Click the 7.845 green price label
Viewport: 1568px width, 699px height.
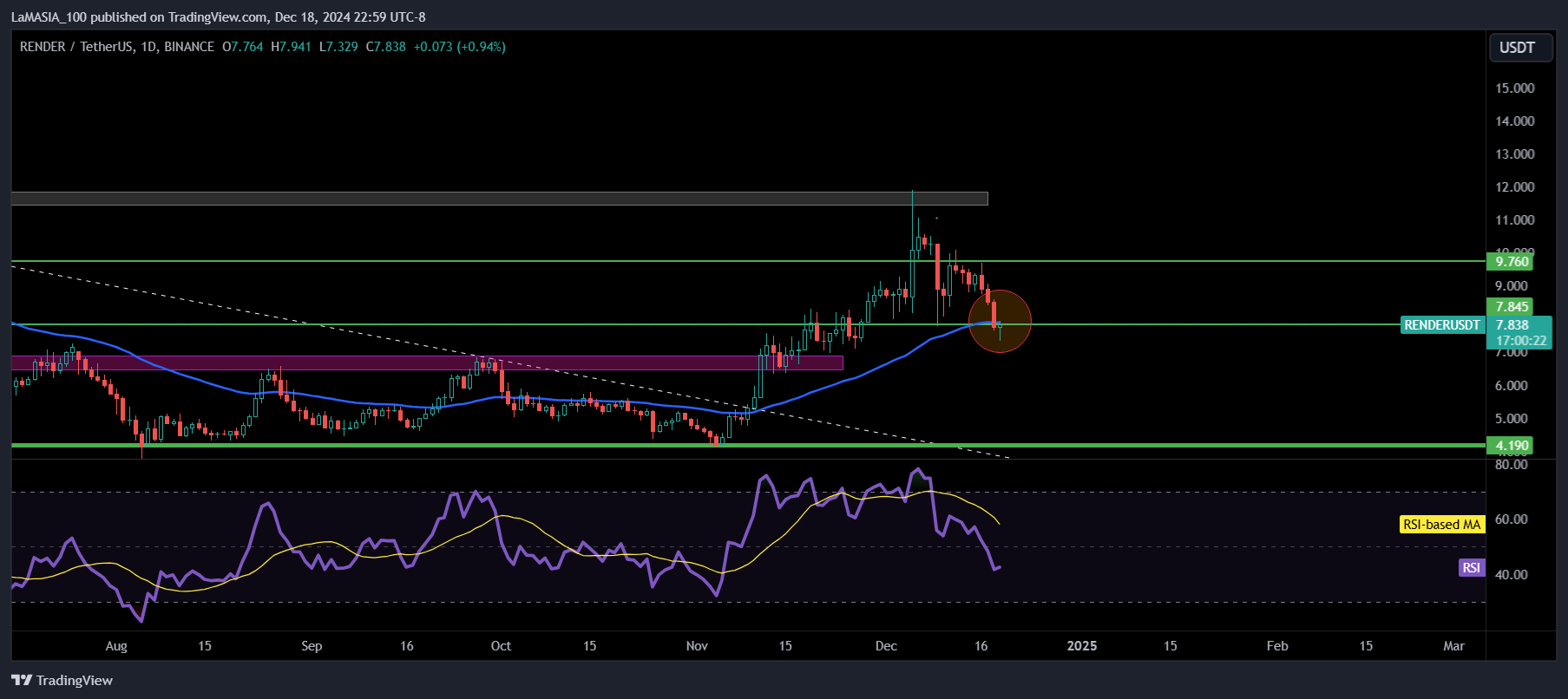(1511, 306)
